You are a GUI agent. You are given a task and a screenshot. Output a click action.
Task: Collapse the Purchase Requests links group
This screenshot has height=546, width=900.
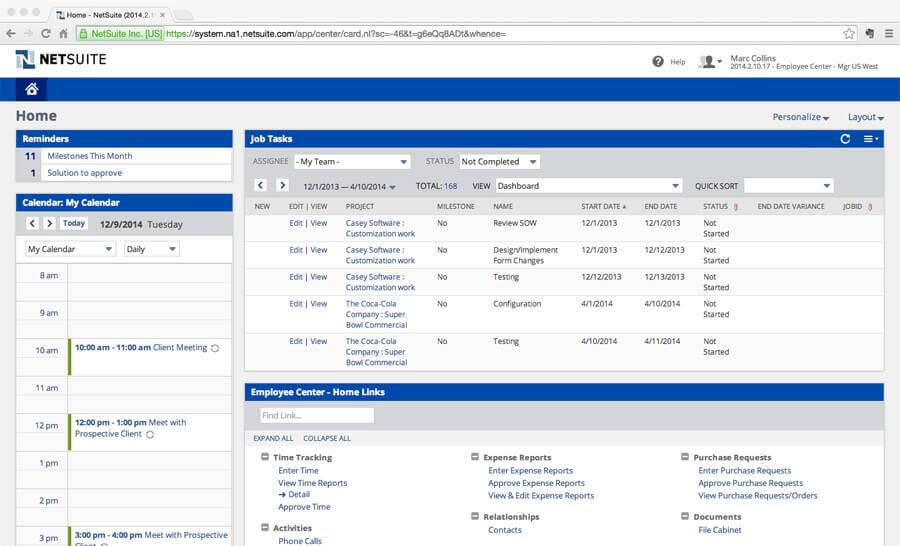(685, 457)
